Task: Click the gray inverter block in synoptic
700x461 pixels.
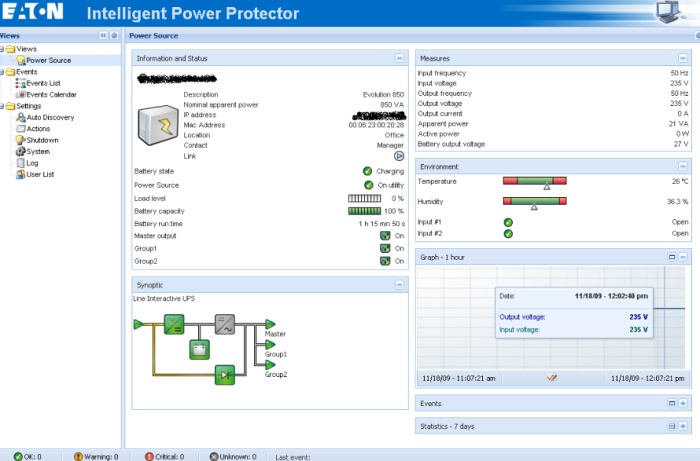Action: pyautogui.click(x=225, y=324)
